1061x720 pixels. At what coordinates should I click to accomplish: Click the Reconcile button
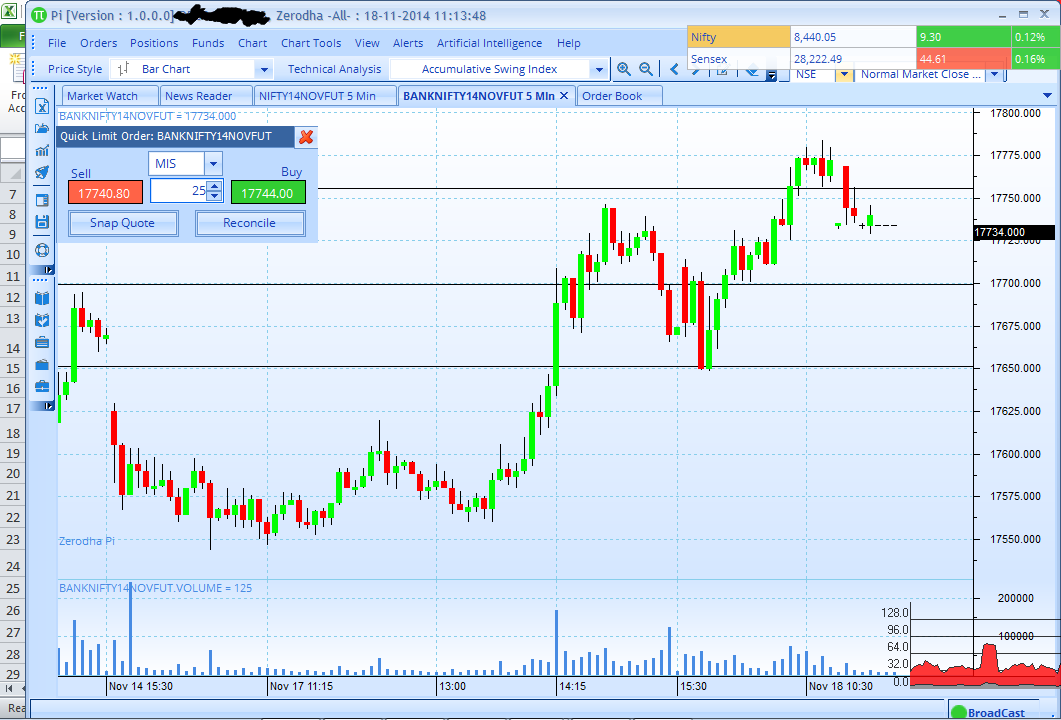(x=250, y=223)
